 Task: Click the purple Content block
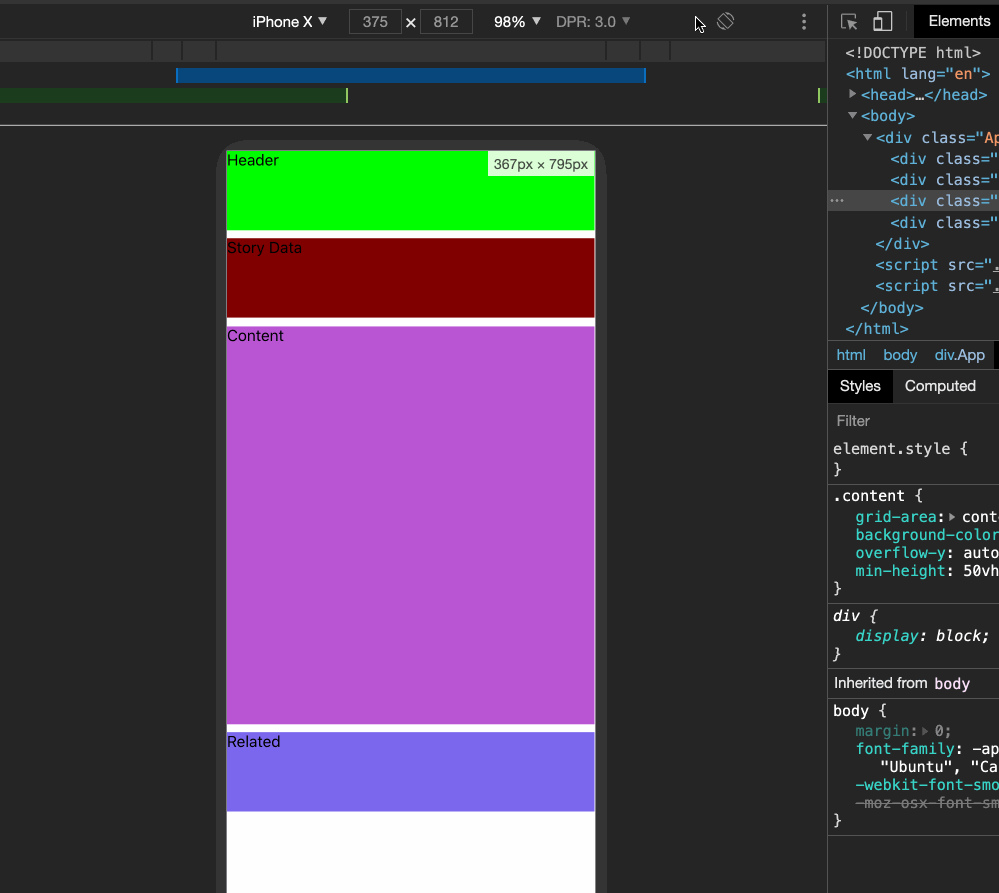[411, 525]
